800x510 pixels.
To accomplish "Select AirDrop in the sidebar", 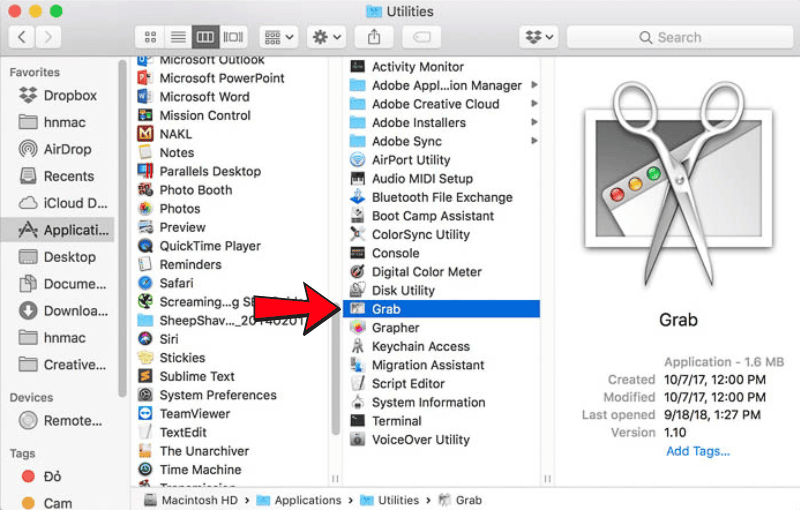I will coord(66,149).
